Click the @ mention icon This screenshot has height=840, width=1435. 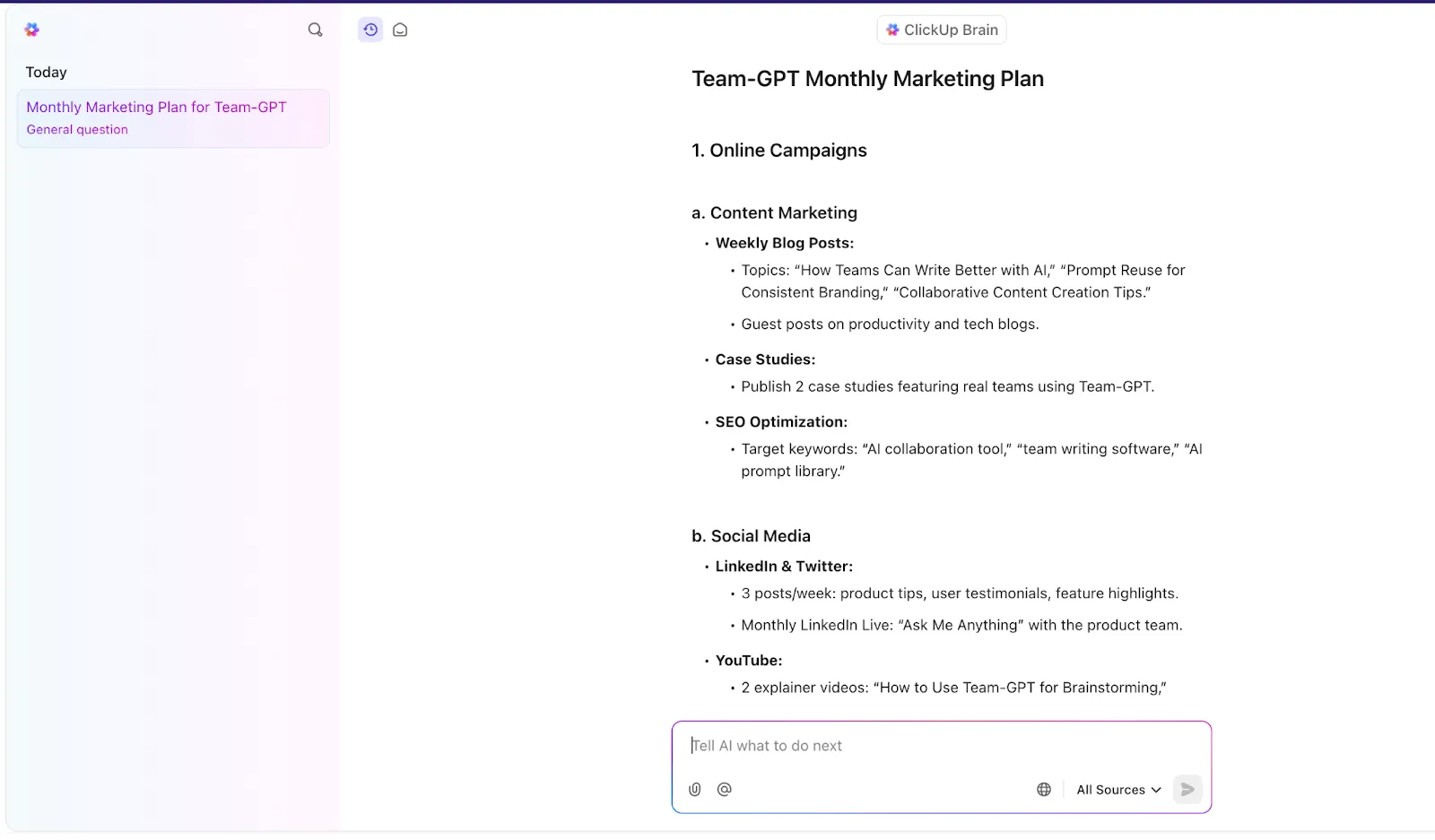[x=725, y=789]
